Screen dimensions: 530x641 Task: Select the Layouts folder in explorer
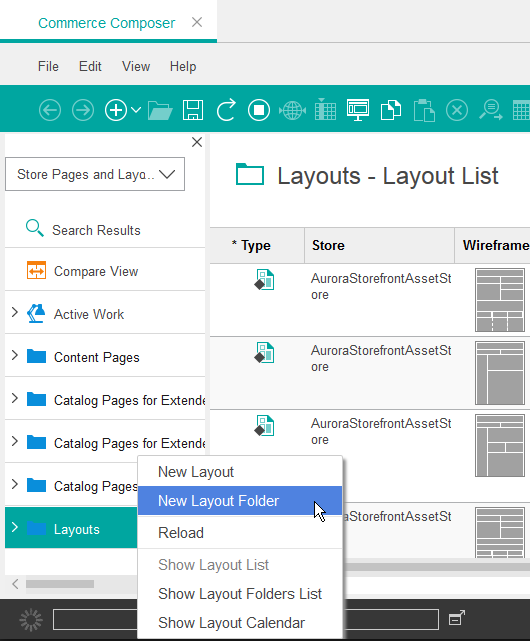(76, 529)
